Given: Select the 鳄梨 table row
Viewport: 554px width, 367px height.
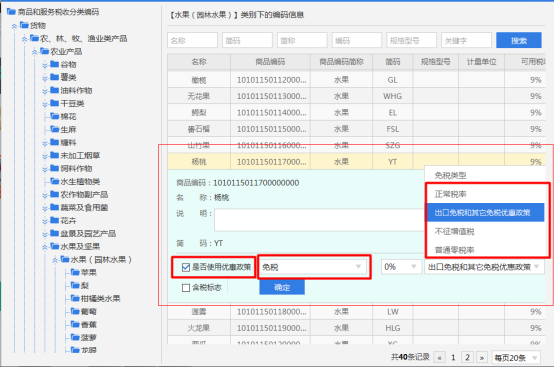Looking at the screenshot, I should click(356, 113).
